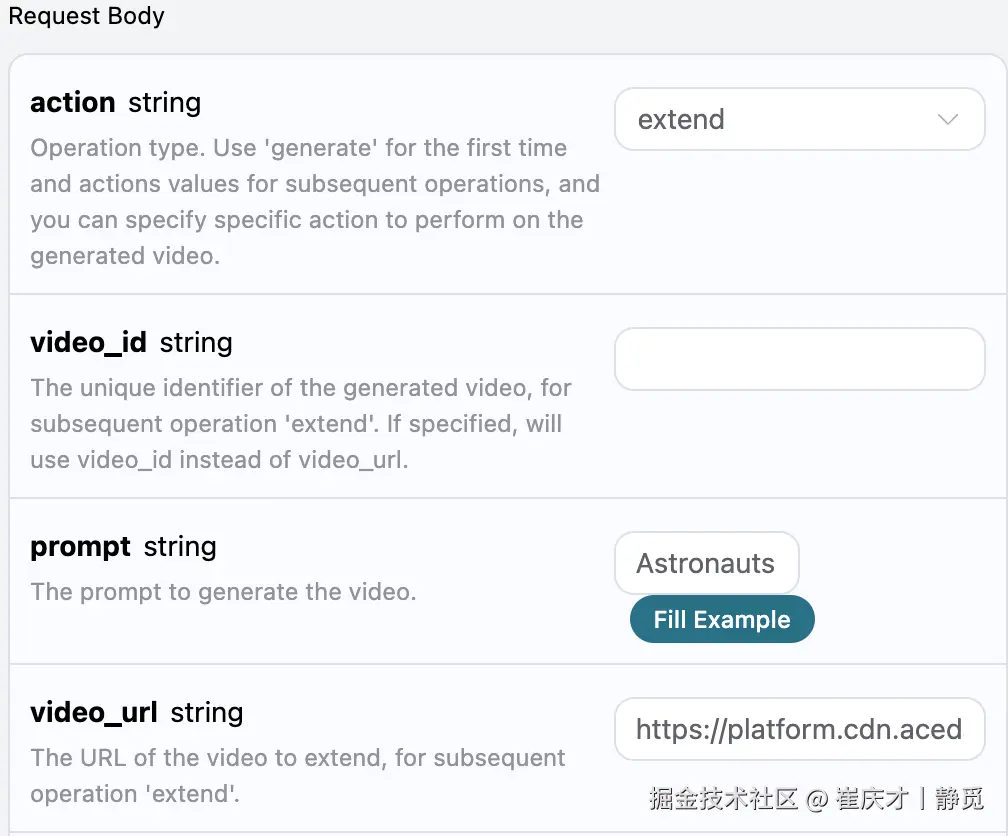Click the bold prompt parameter name

(x=80, y=547)
